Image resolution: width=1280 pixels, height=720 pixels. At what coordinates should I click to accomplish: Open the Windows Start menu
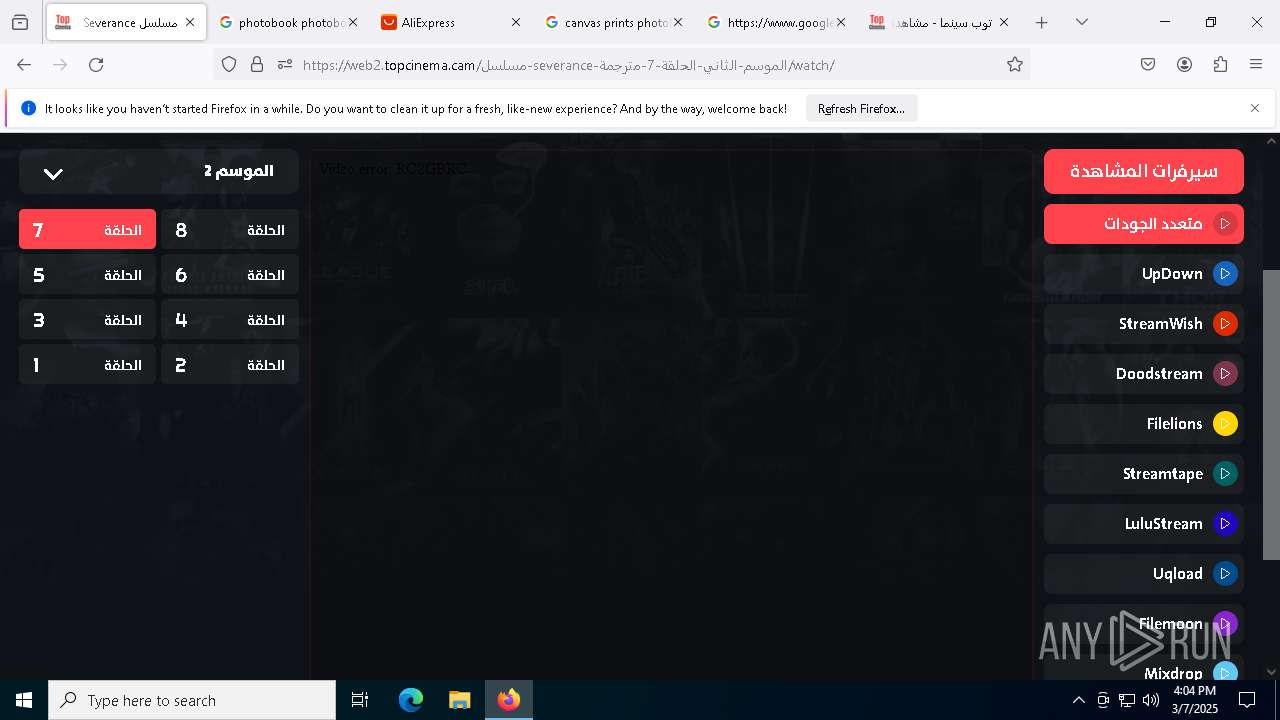(x=24, y=700)
